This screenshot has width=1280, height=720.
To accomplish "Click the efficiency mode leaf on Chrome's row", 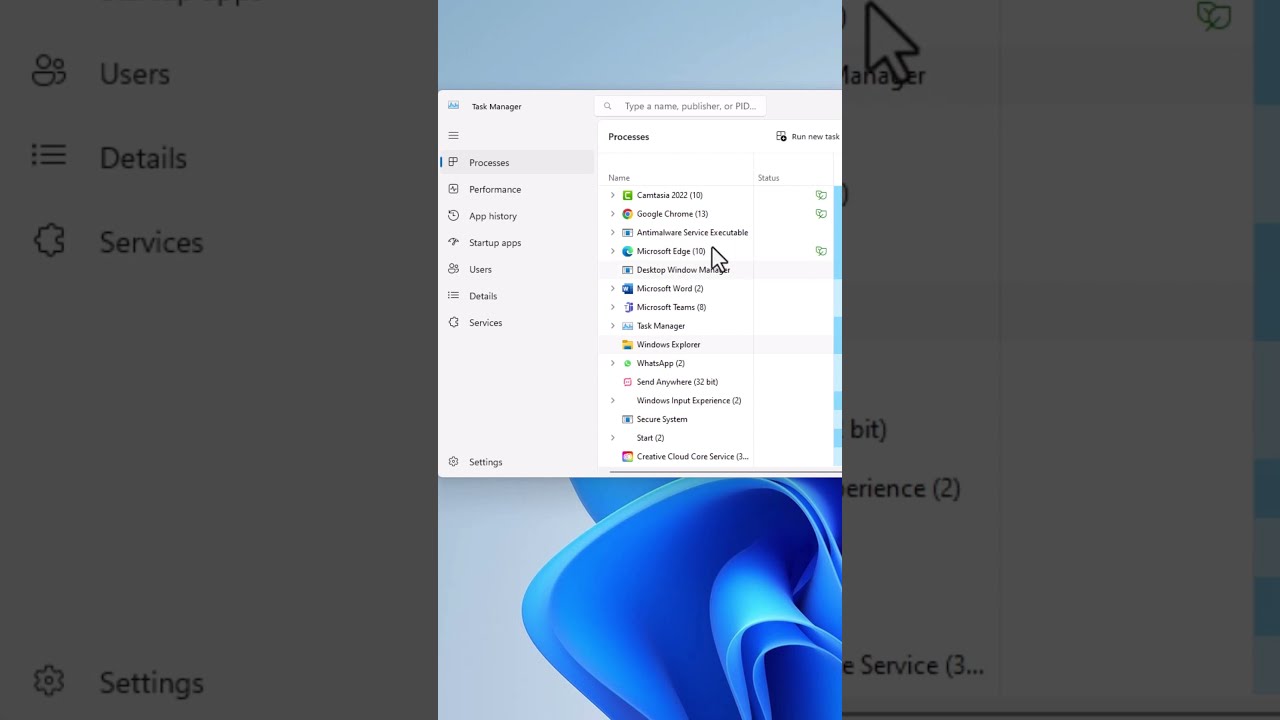I will point(821,214).
